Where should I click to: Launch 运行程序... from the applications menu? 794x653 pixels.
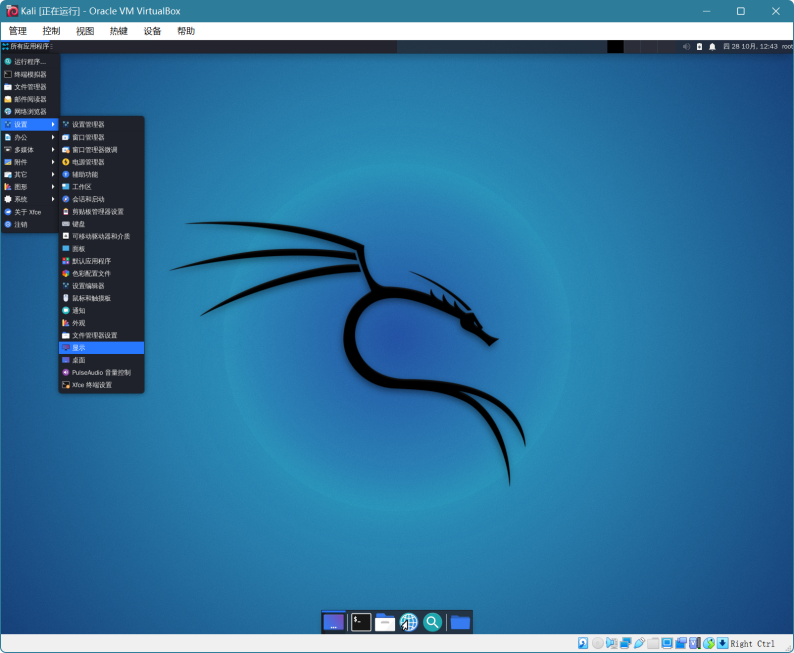click(x=30, y=62)
